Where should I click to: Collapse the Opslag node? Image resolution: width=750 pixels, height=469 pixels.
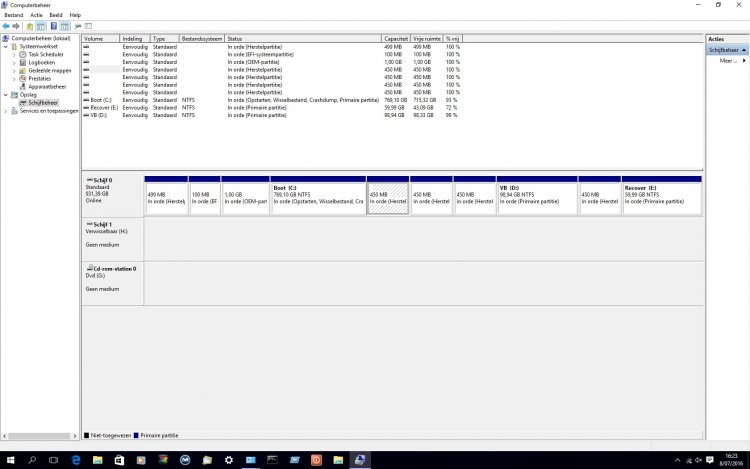pos(6,95)
